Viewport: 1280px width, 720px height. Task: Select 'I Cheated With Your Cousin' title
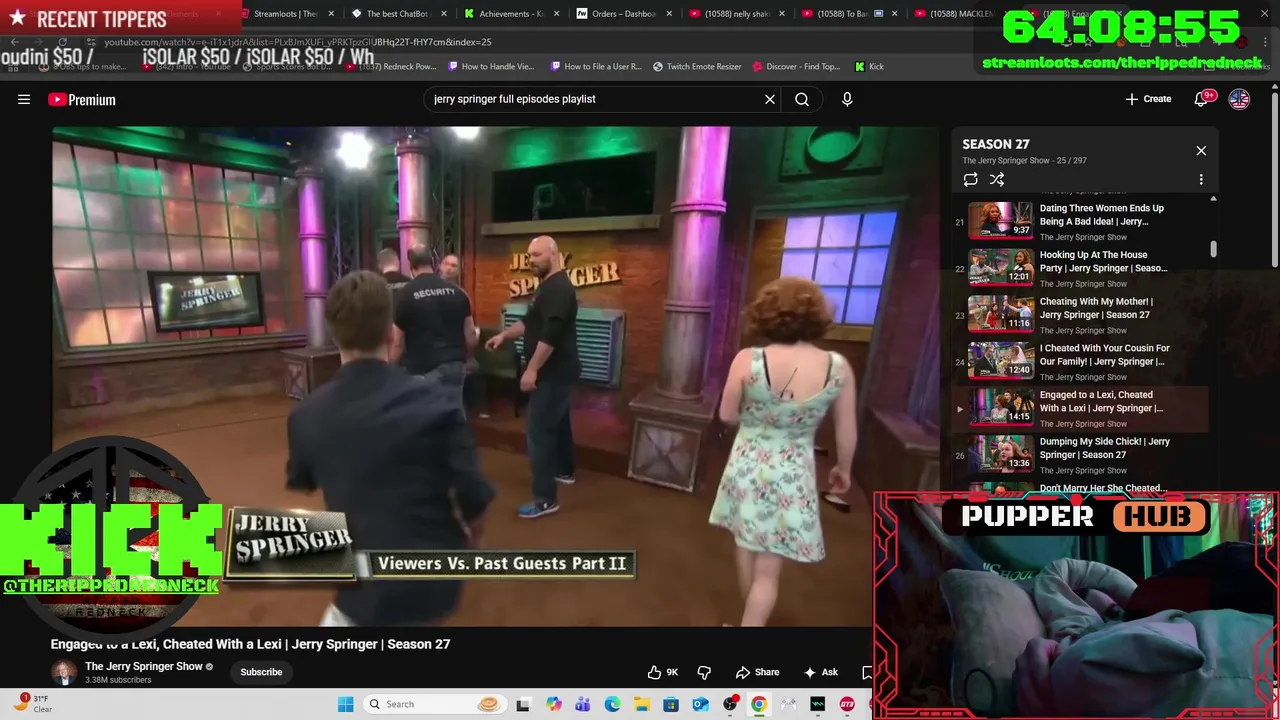click(1104, 355)
